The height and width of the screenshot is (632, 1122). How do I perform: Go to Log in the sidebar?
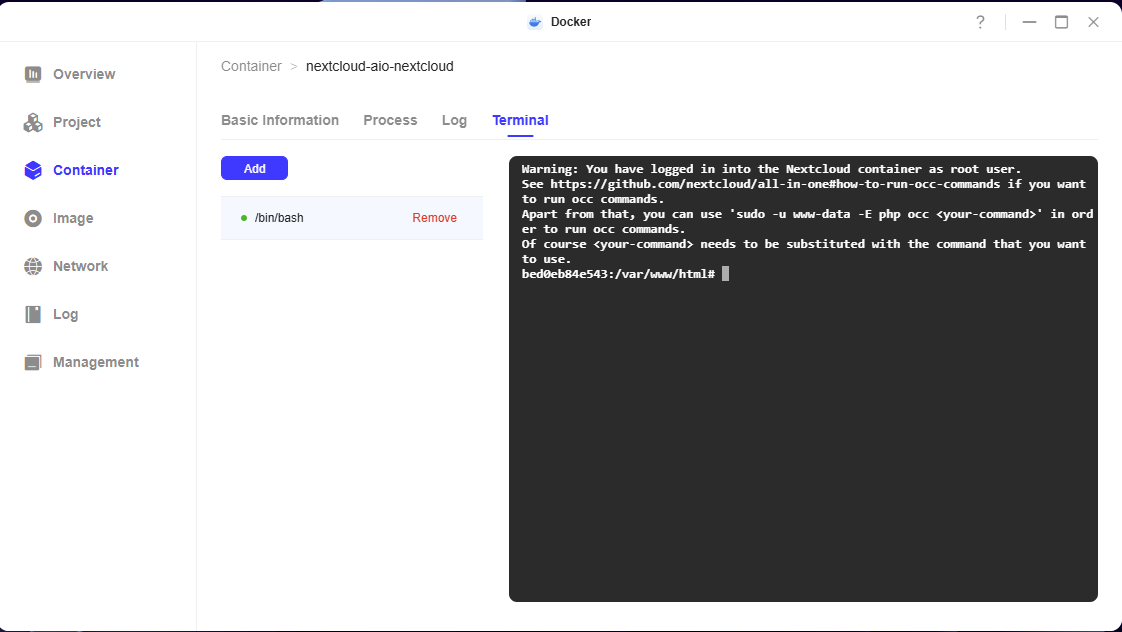coord(65,314)
